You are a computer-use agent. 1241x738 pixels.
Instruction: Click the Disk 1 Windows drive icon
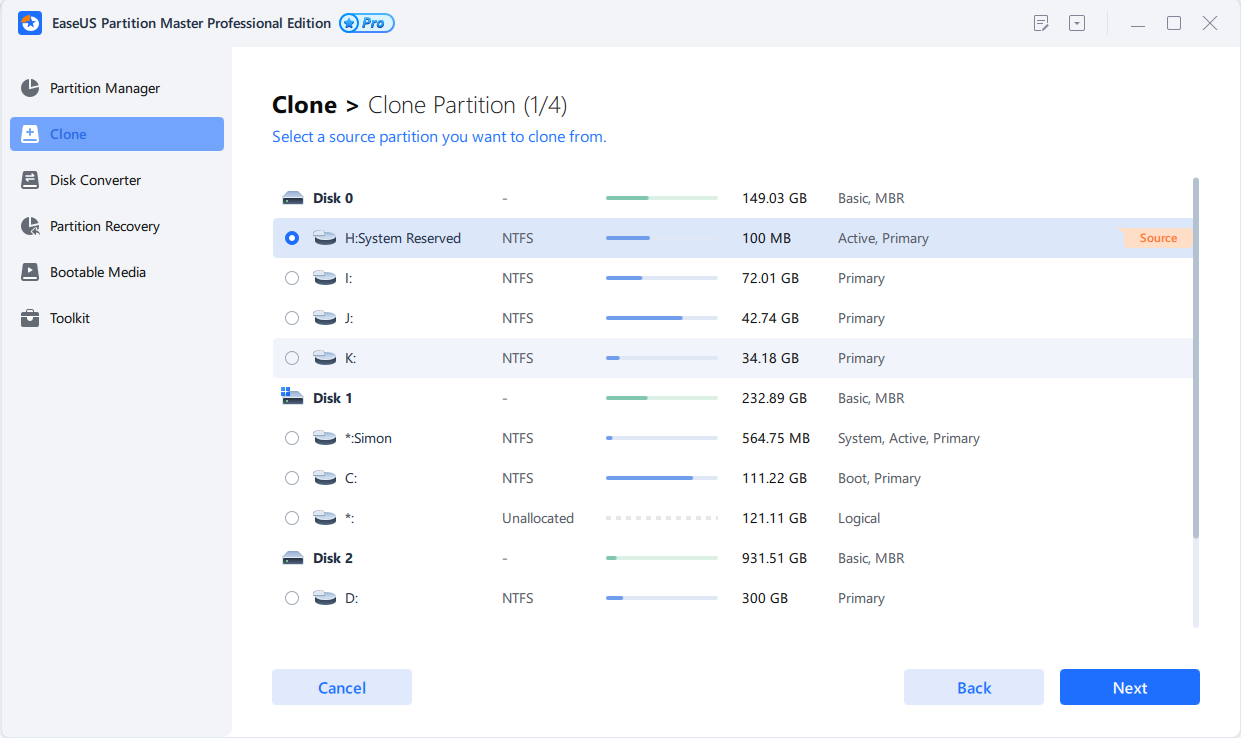coord(292,398)
